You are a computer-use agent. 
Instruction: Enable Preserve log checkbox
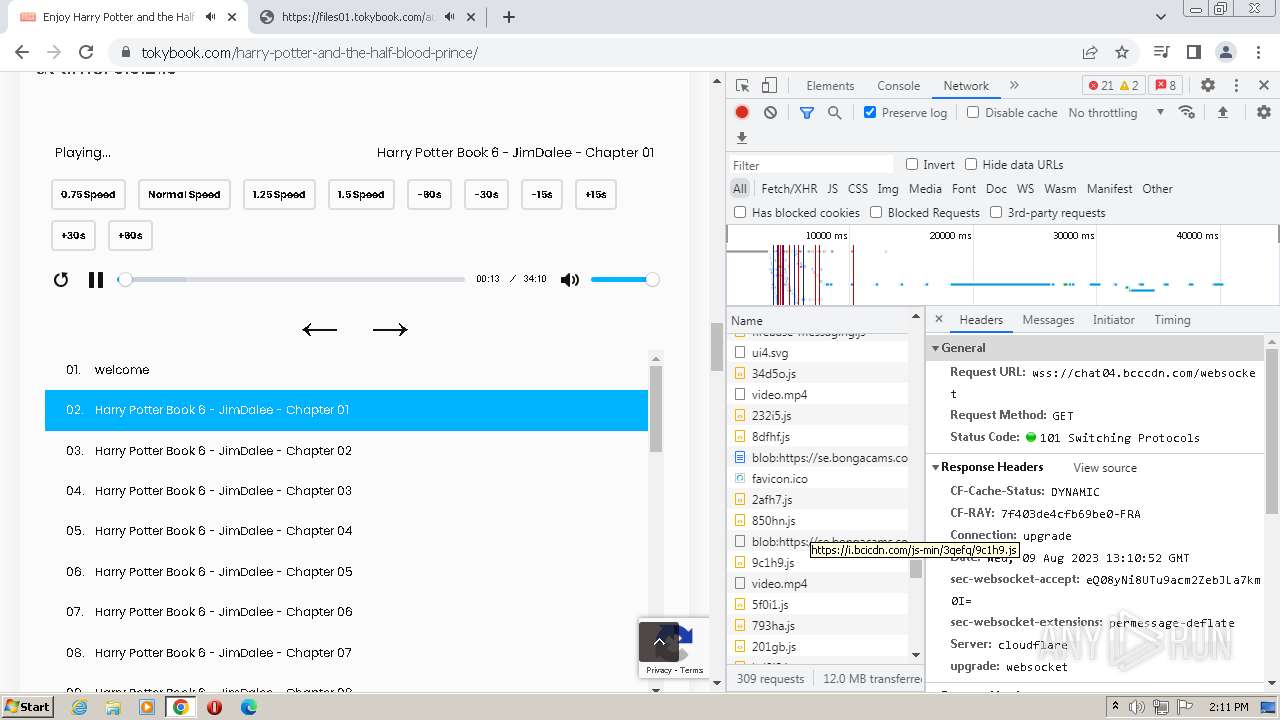coord(870,112)
